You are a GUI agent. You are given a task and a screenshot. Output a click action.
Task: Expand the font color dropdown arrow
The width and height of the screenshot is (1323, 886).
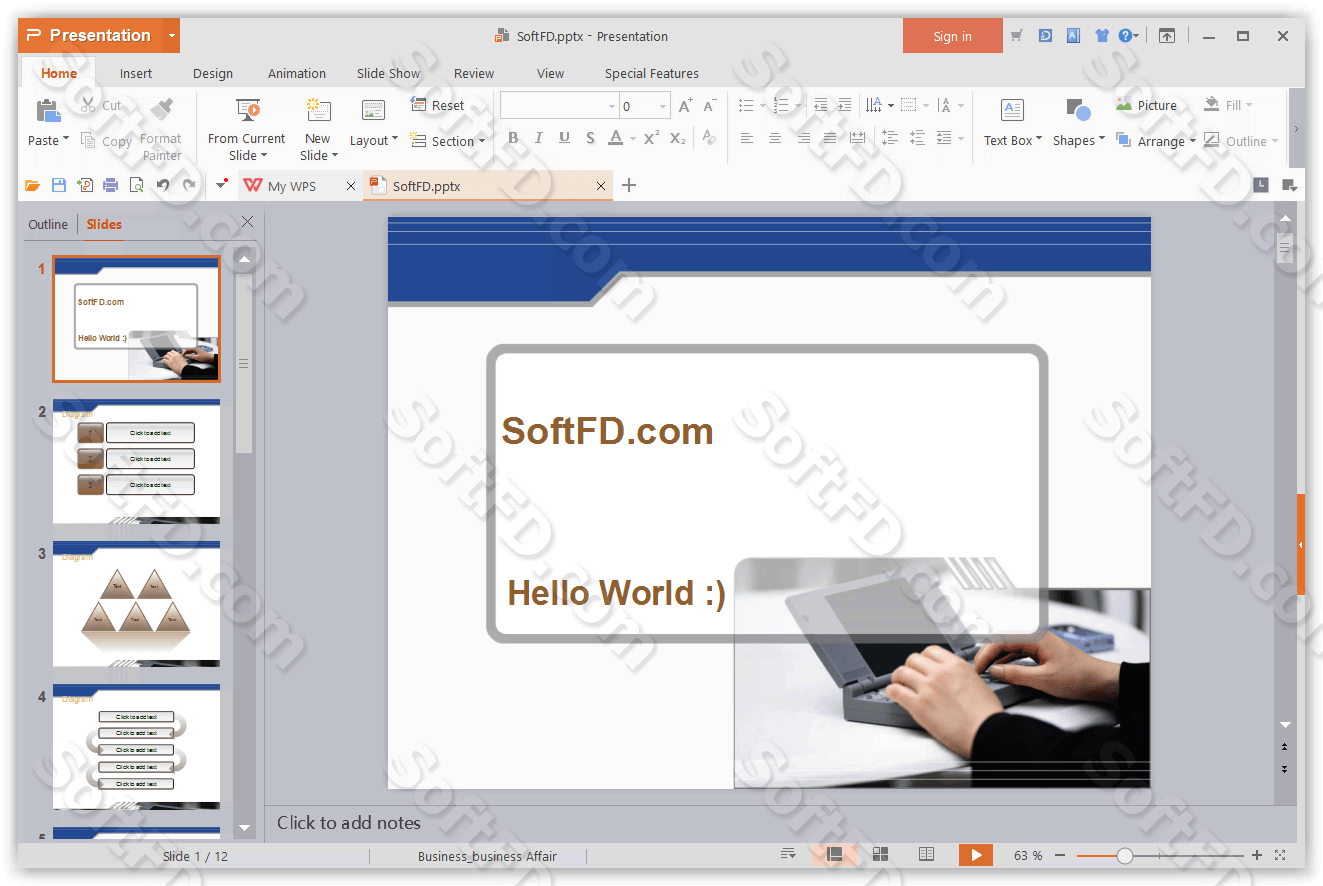tap(633, 139)
